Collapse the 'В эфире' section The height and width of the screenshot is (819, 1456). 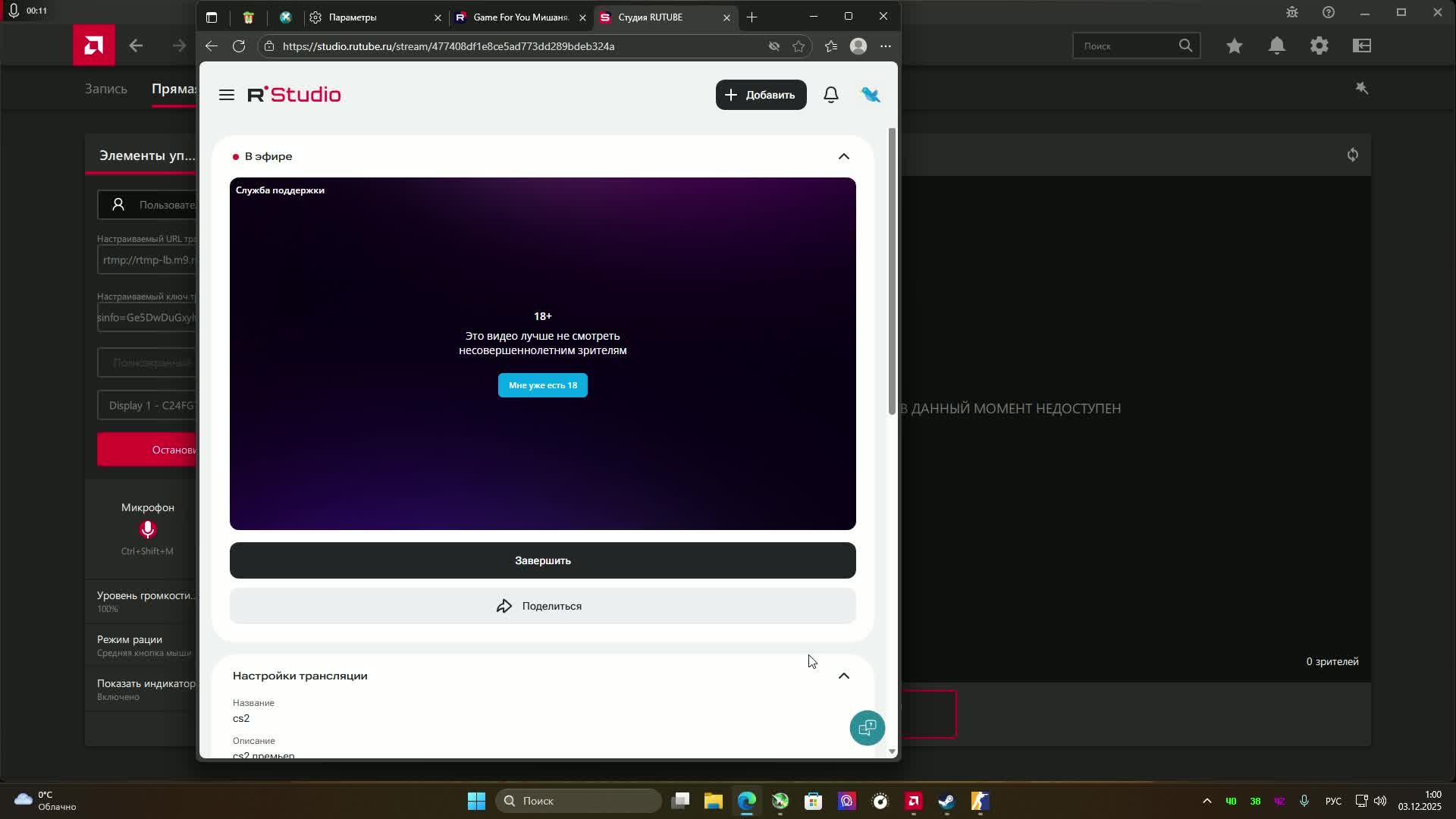(x=843, y=156)
